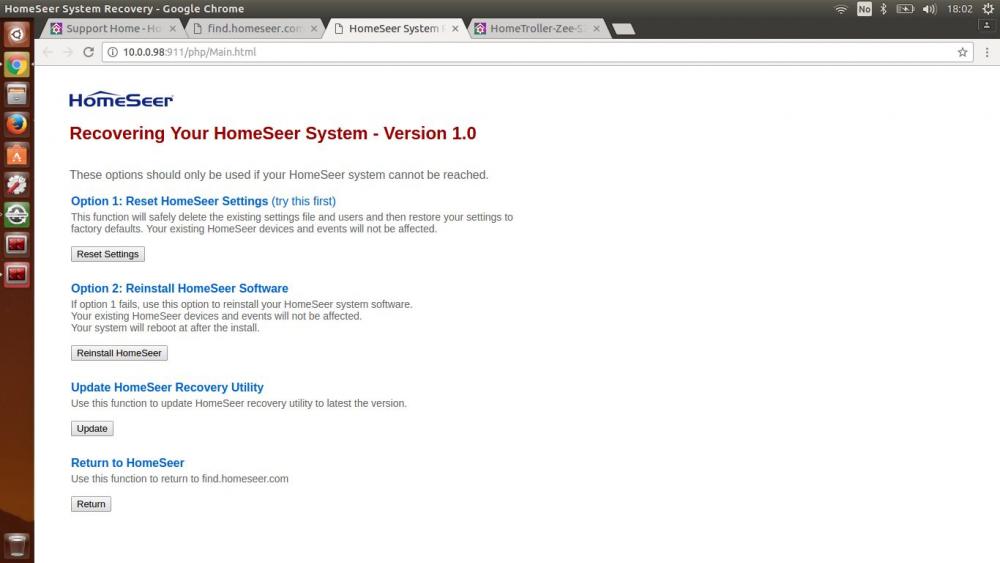
Task: Open the Trash in the launcher
Action: (x=17, y=545)
